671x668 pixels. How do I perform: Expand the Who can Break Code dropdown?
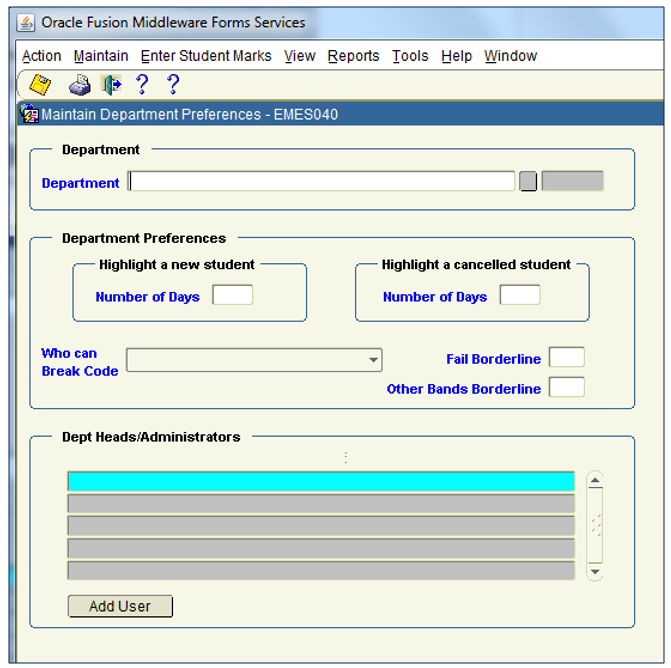point(373,360)
